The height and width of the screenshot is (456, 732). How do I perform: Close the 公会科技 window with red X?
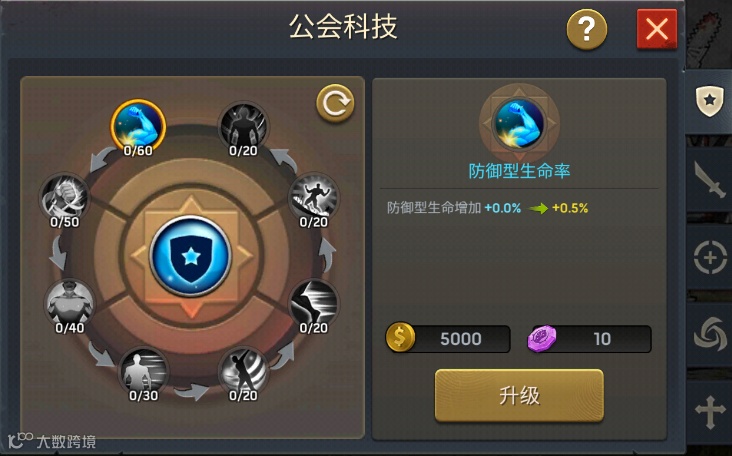[x=657, y=29]
